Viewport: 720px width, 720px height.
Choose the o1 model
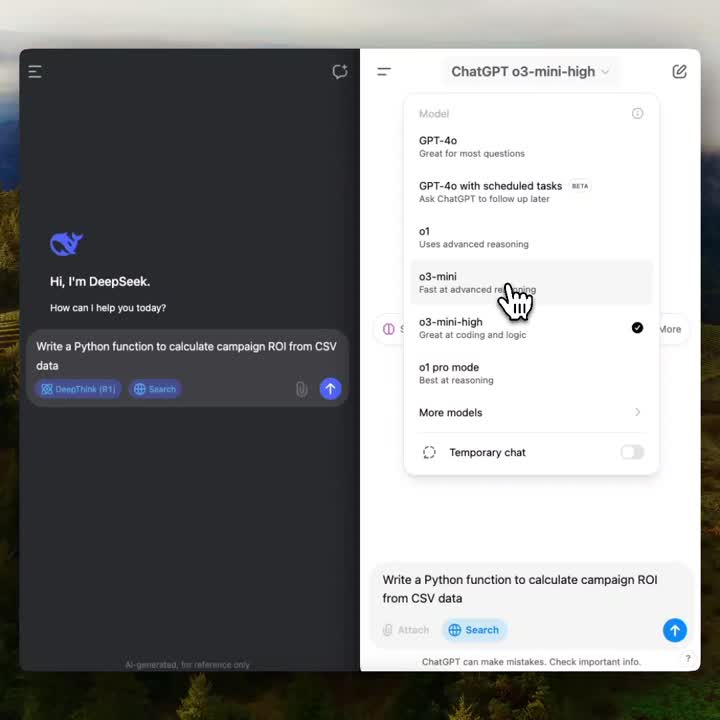click(x=531, y=237)
